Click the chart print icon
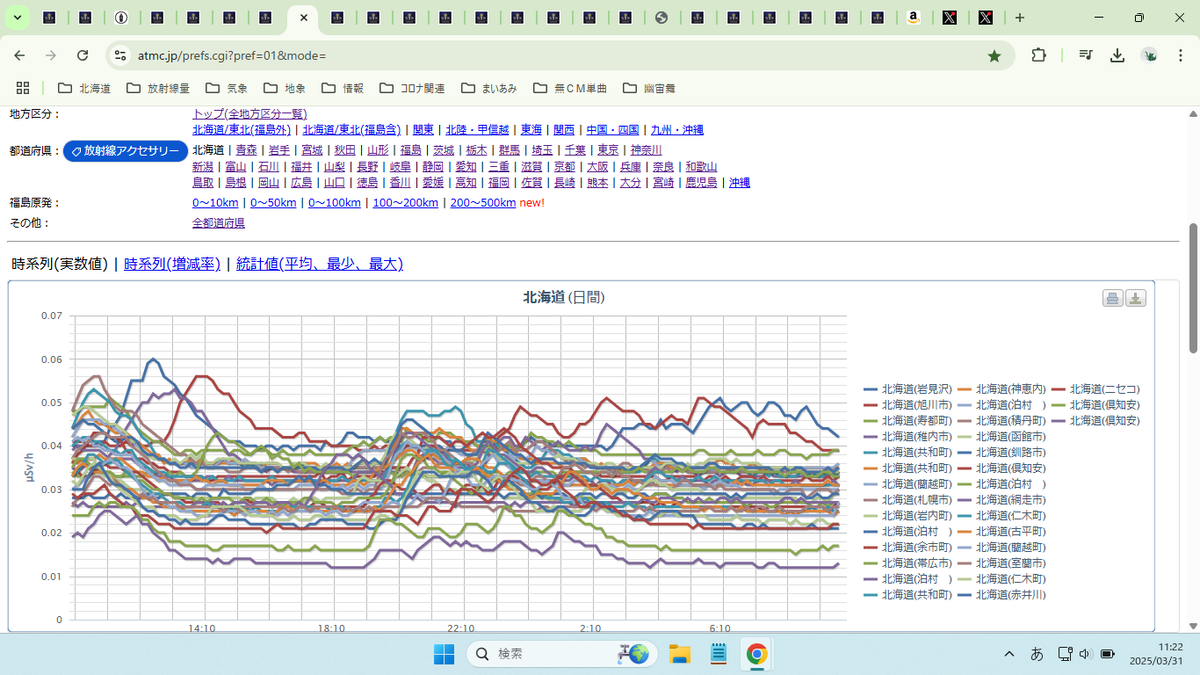The height and width of the screenshot is (675, 1200). [1112, 298]
